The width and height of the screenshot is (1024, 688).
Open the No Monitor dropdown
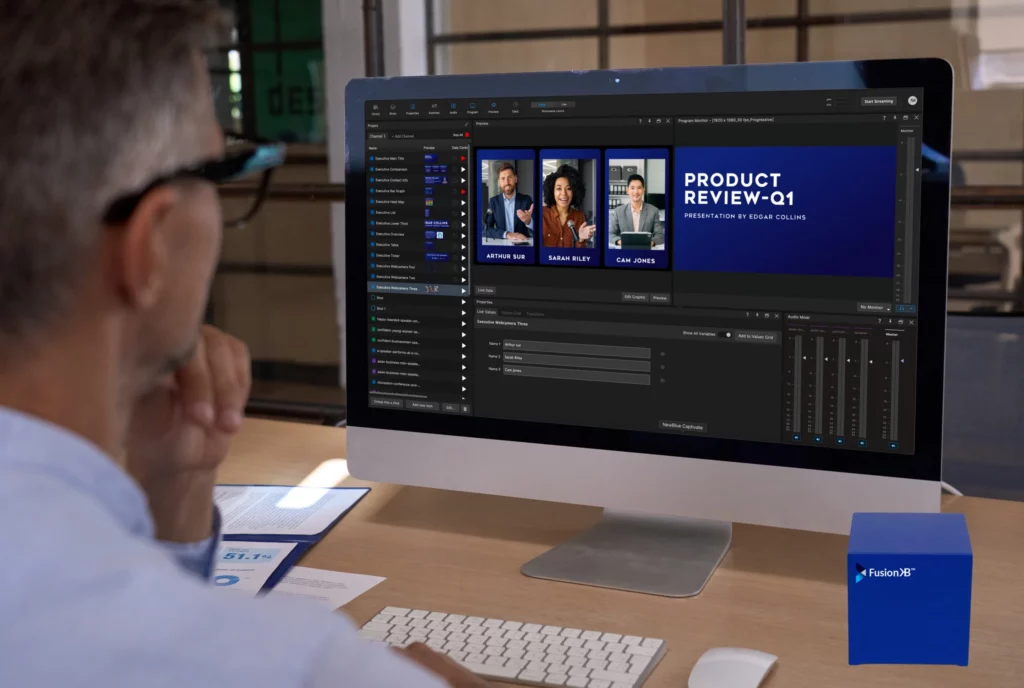pos(874,307)
